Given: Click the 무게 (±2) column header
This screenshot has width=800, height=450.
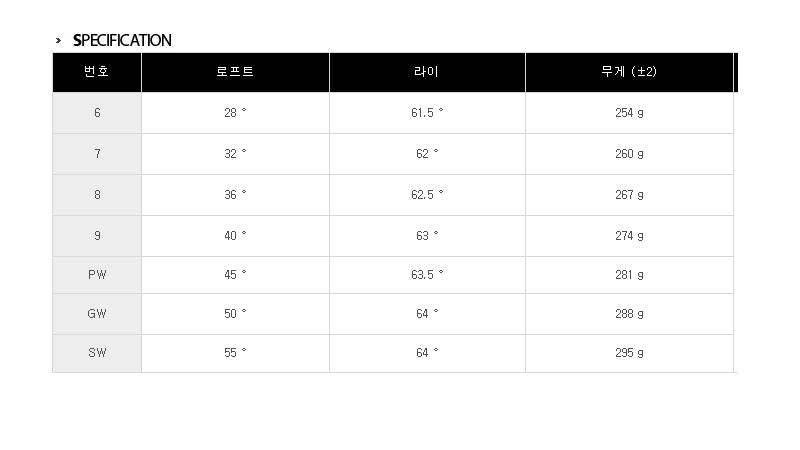Looking at the screenshot, I should pyautogui.click(x=629, y=72).
